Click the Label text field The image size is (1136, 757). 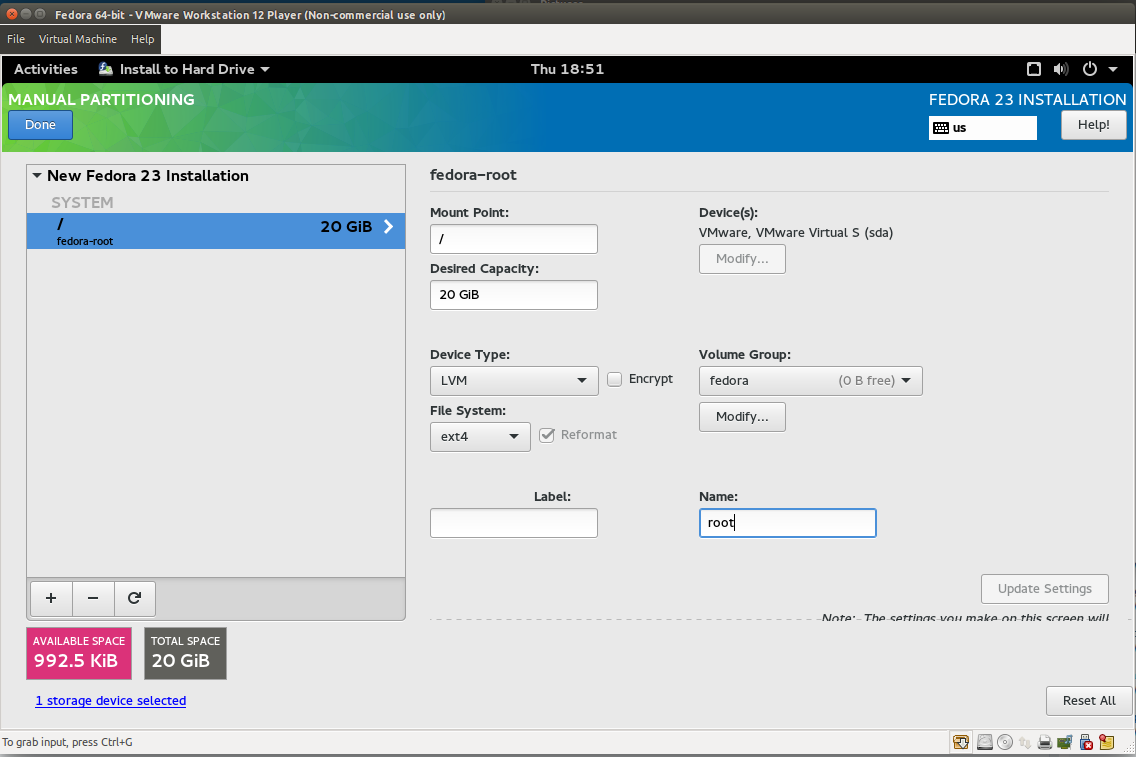tap(514, 523)
